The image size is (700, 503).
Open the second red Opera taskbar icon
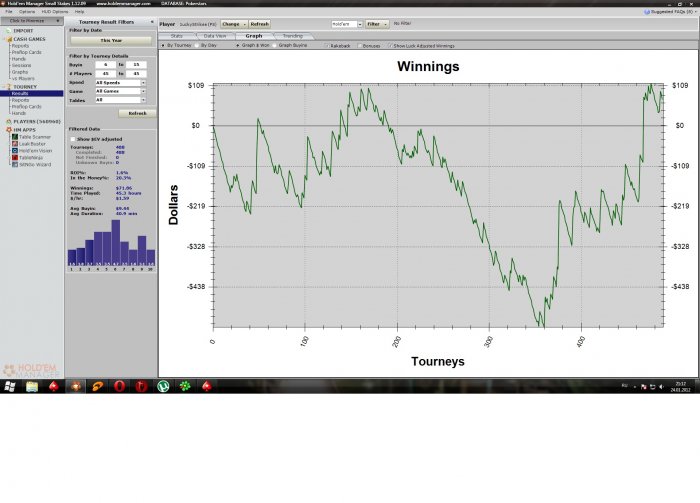(x=141, y=386)
